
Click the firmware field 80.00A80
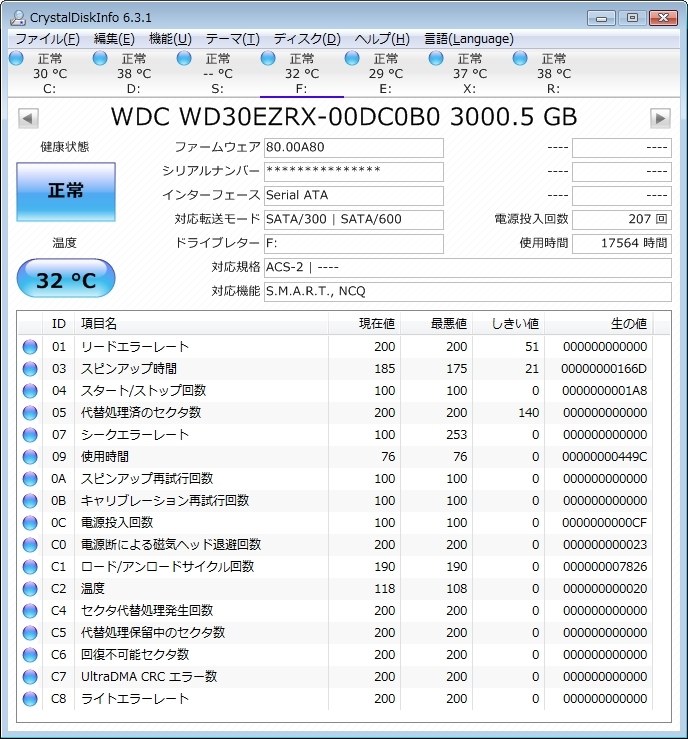[x=353, y=148]
